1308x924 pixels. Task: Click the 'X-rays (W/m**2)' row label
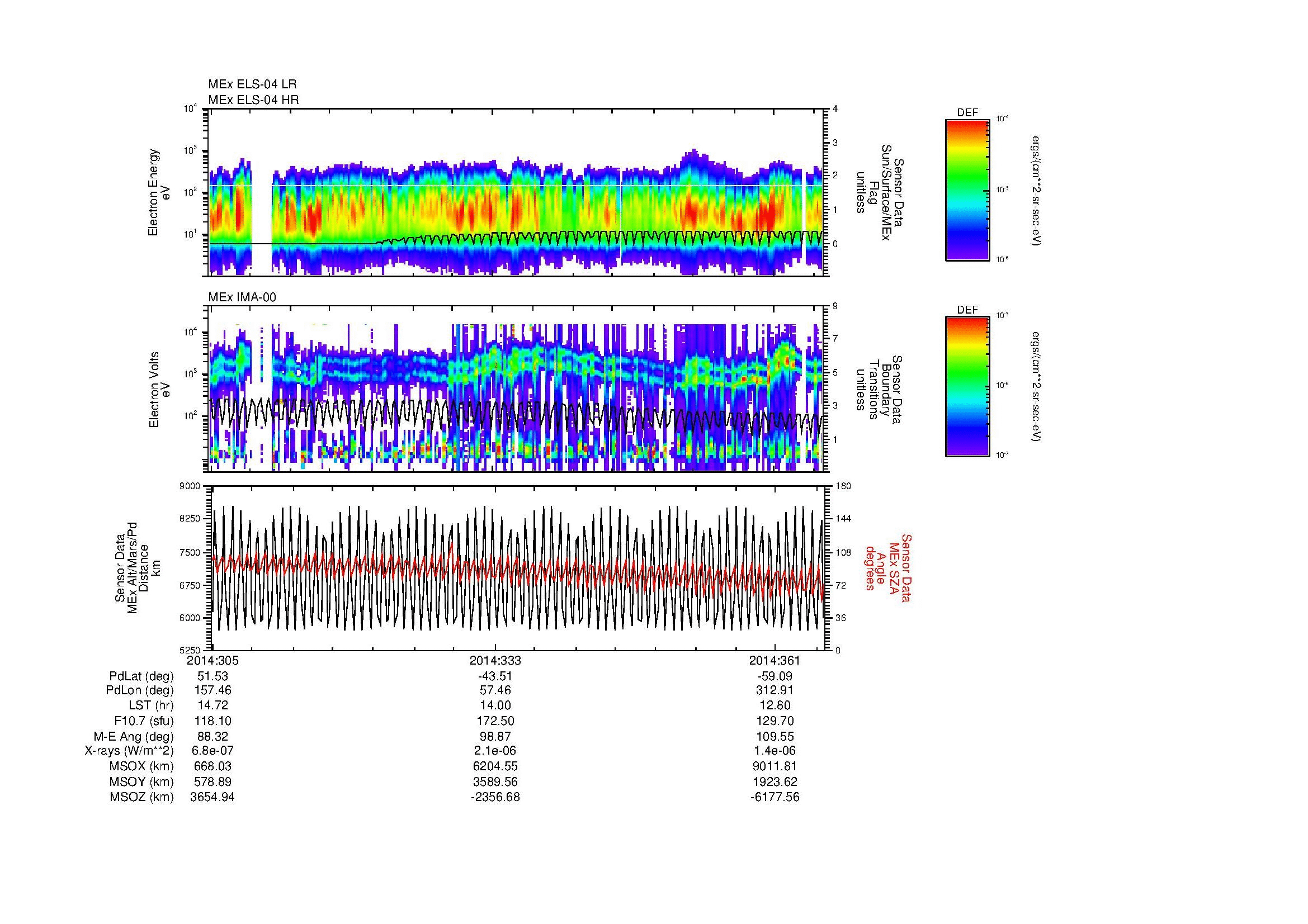[129, 751]
